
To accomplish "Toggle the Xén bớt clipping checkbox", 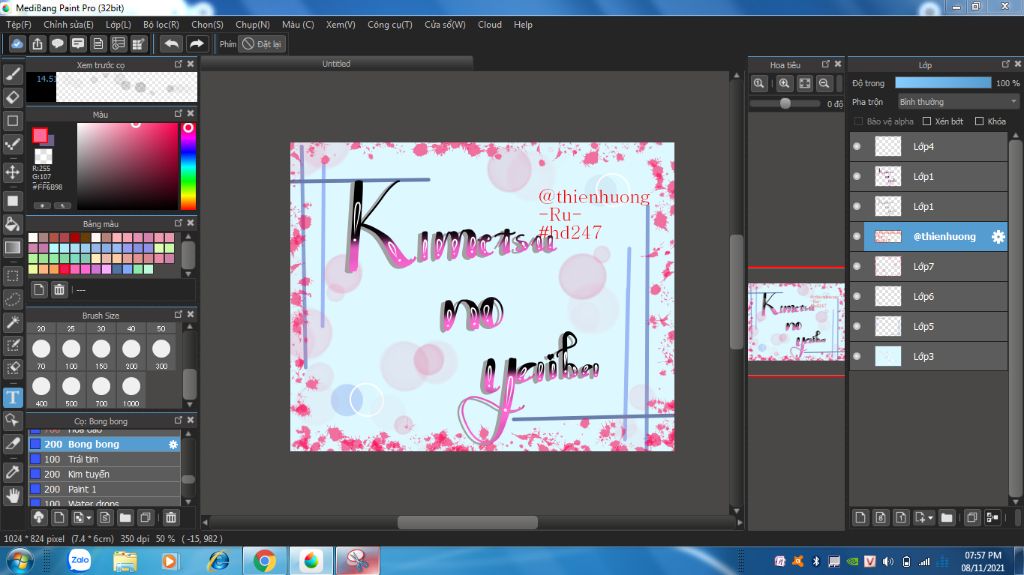I will click(926, 122).
